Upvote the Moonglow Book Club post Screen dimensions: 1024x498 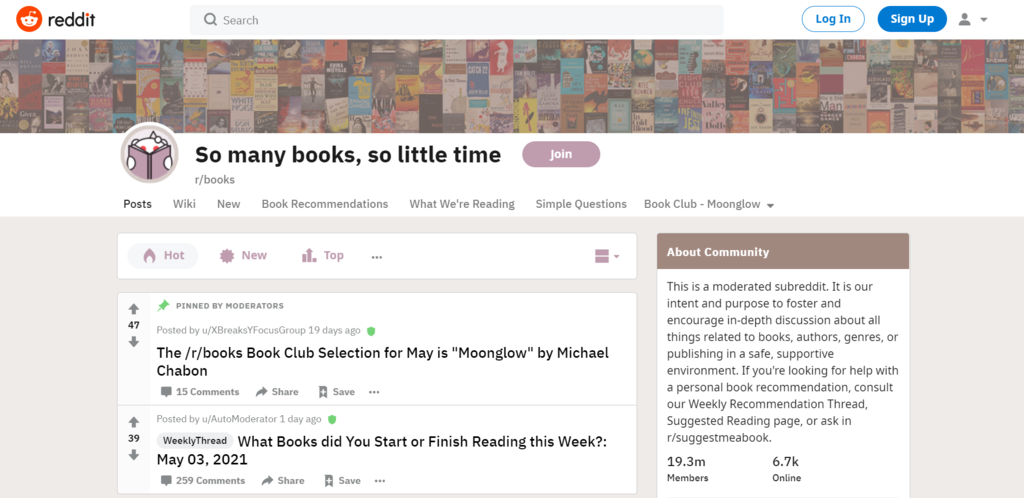coord(134,309)
